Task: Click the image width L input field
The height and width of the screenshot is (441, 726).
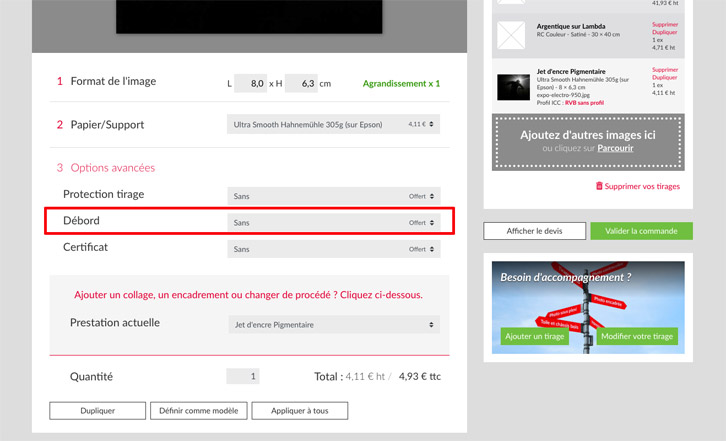Action: 251,84
